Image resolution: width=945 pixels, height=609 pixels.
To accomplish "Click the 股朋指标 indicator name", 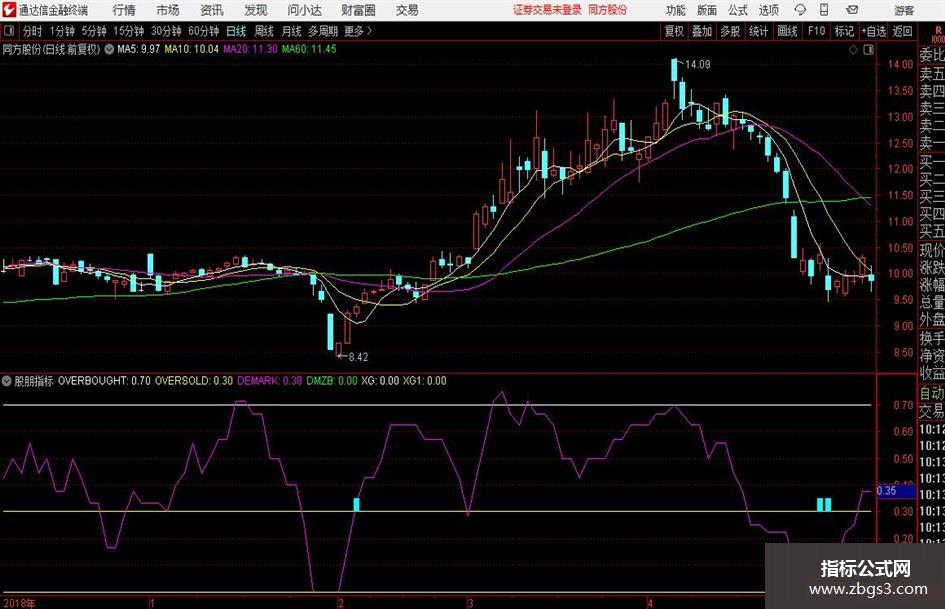I will (x=34, y=381).
